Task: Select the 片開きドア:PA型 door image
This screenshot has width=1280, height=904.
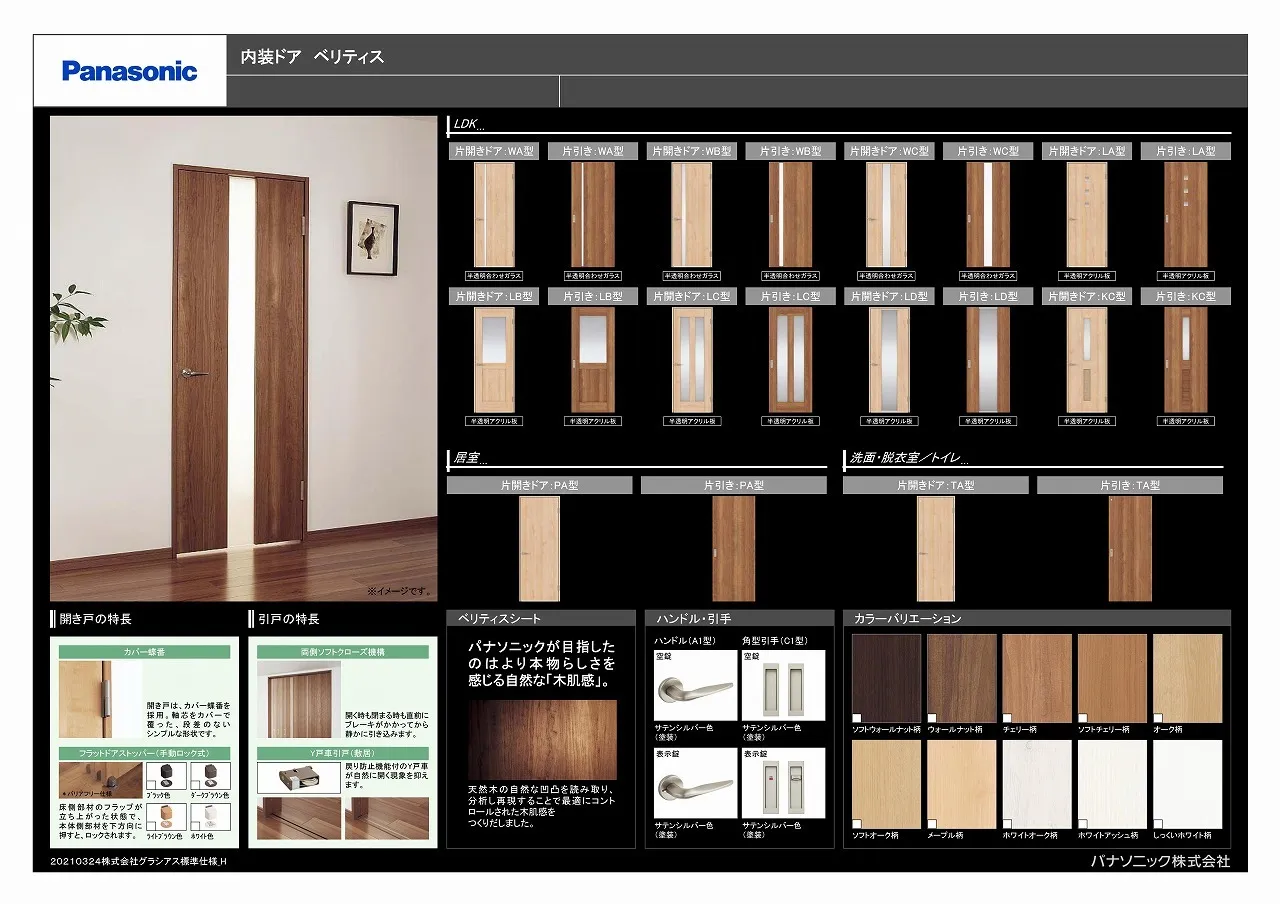Action: tap(539, 549)
